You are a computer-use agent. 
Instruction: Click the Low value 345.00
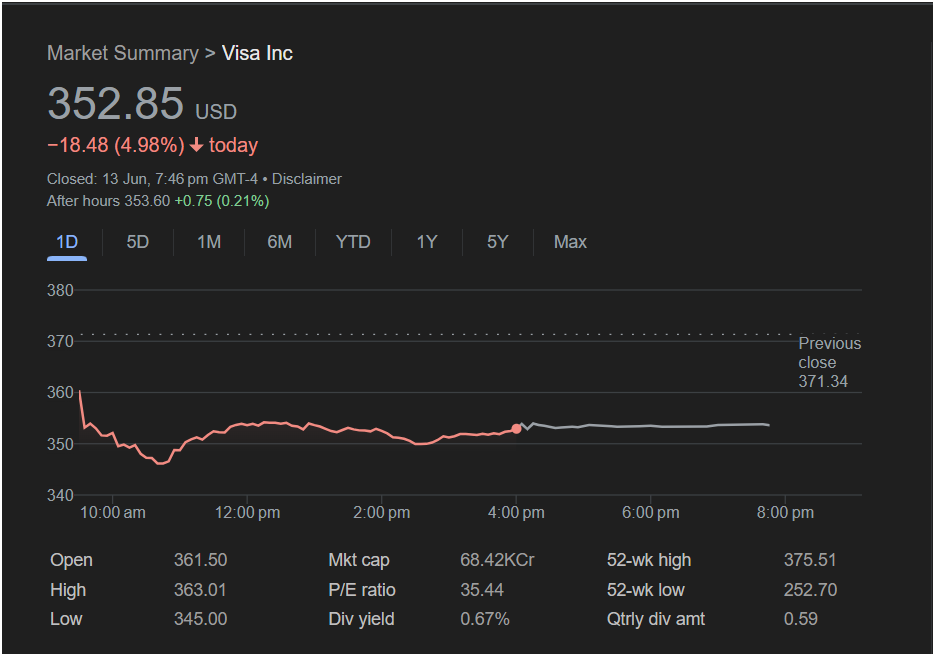pyautogui.click(x=200, y=619)
